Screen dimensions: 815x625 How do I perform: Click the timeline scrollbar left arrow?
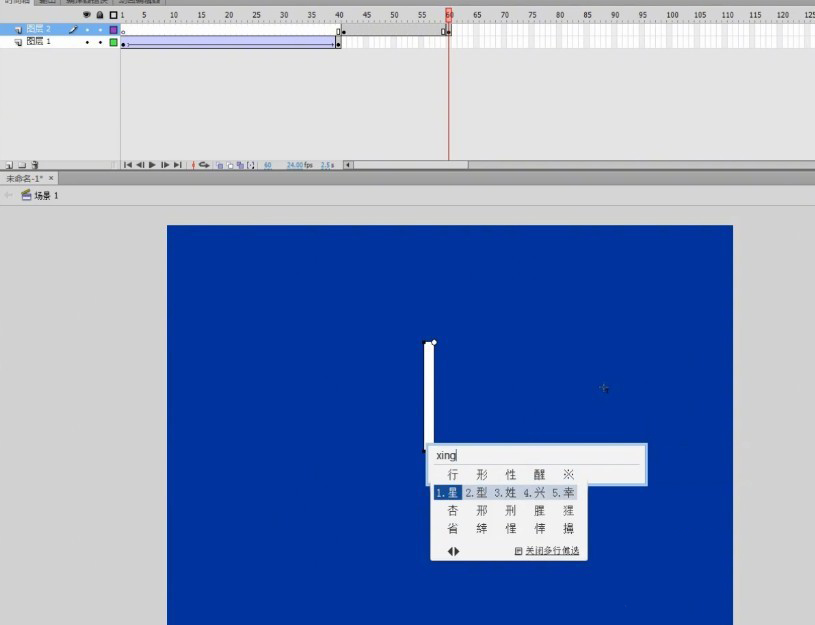[x=348, y=165]
